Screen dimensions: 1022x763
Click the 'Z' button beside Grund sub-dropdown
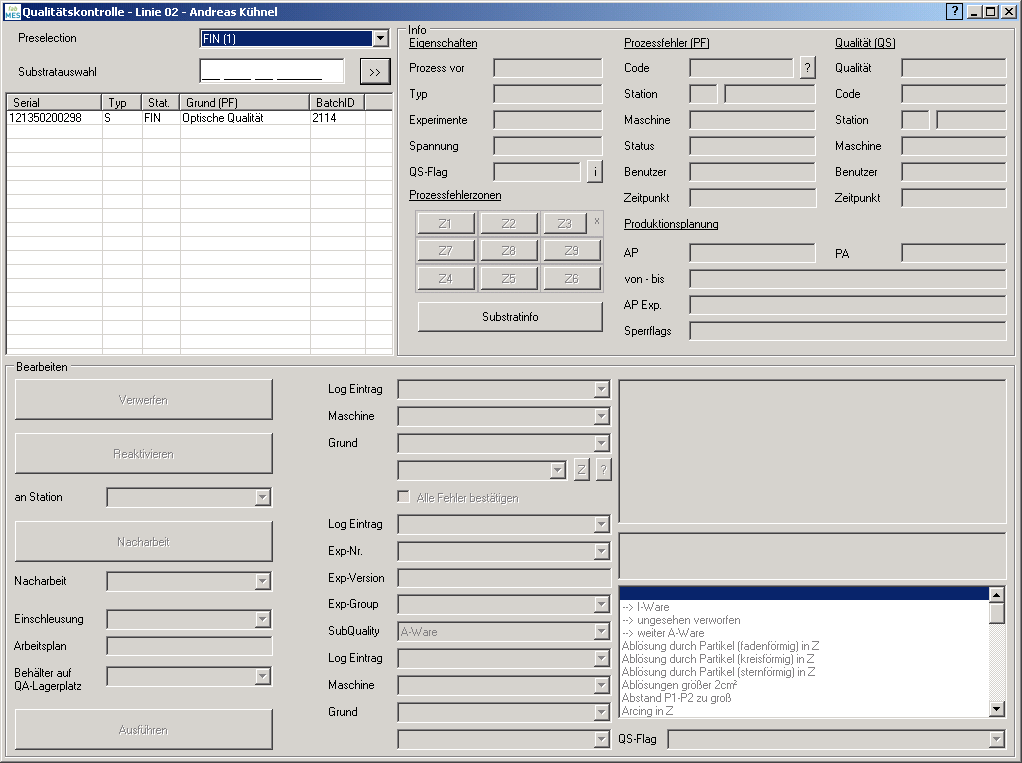tap(581, 470)
